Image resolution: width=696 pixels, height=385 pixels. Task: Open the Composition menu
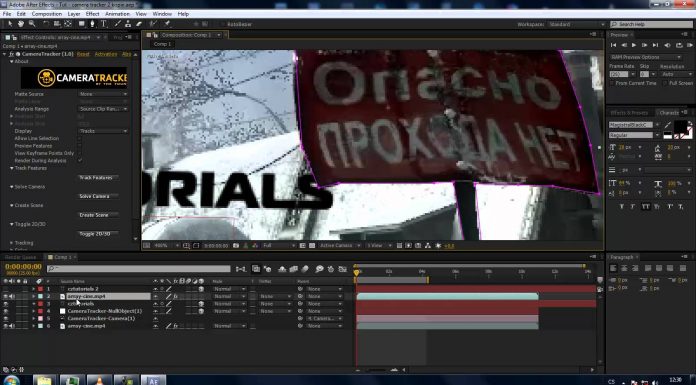coord(47,14)
